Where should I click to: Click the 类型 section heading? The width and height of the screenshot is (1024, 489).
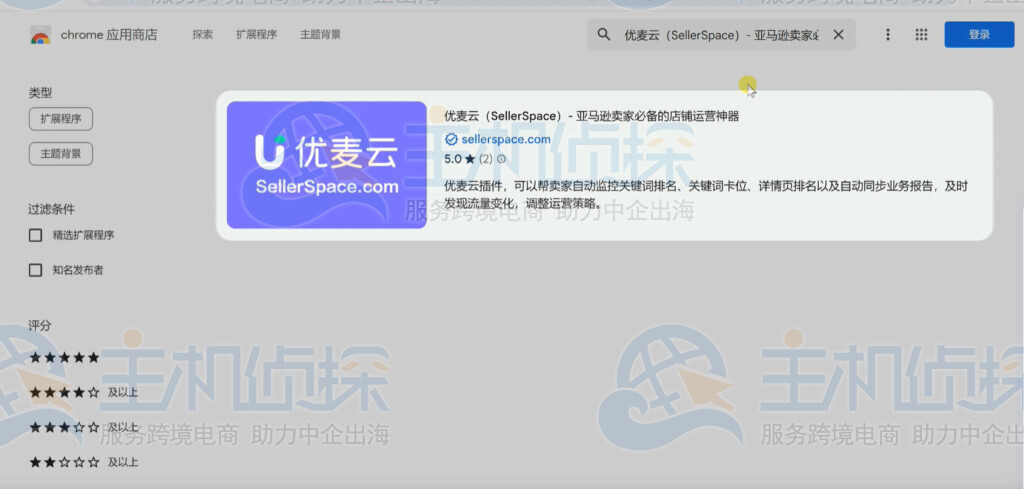coord(40,93)
